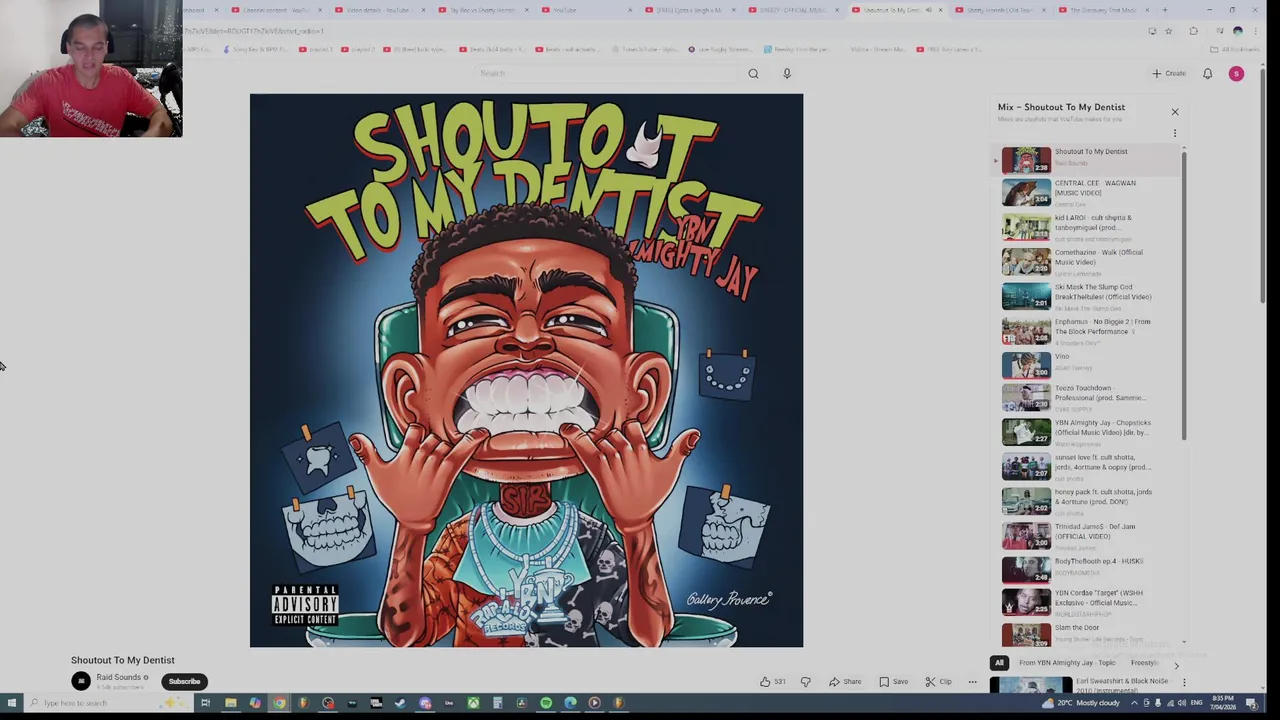The image size is (1280, 720).
Task: Select the Freestyle filter chip
Action: tap(1146, 663)
